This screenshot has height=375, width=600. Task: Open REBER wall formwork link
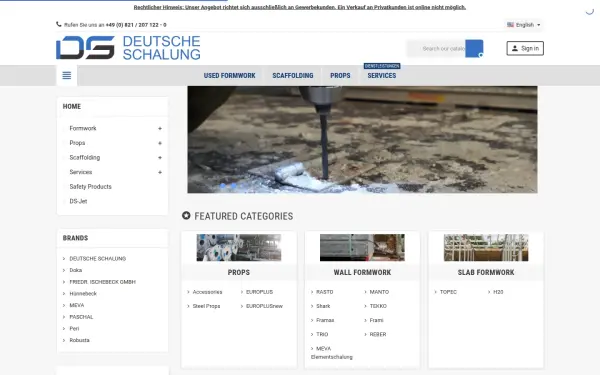pos(378,334)
